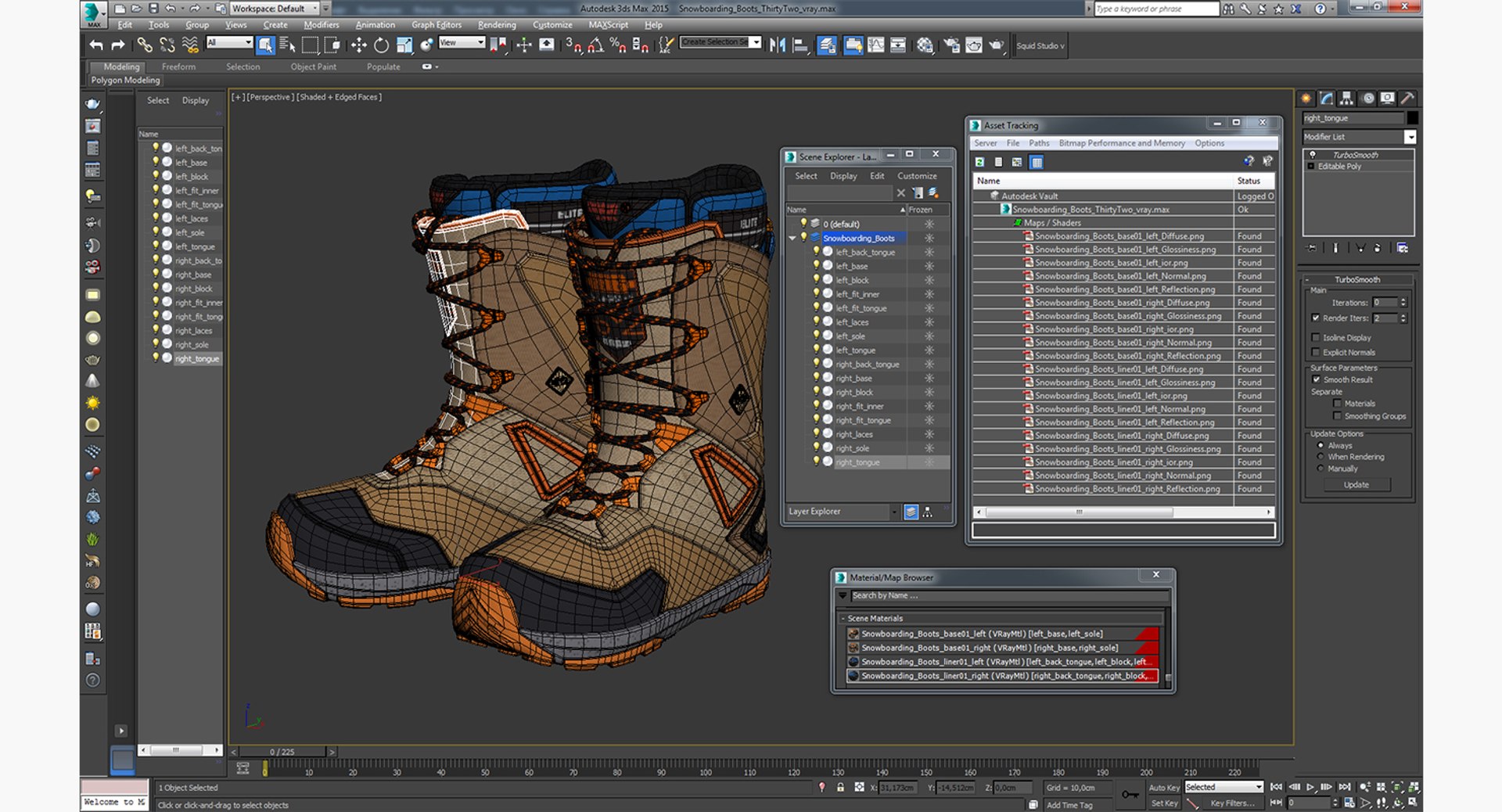
Task: Open Paths menu in Asset Tracking
Action: pyautogui.click(x=1039, y=143)
